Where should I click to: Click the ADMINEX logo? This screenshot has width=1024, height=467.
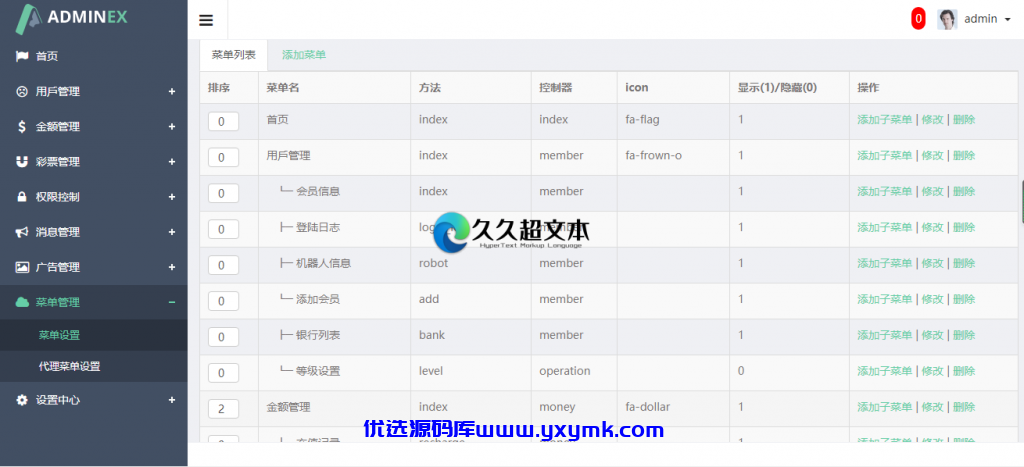[72, 18]
